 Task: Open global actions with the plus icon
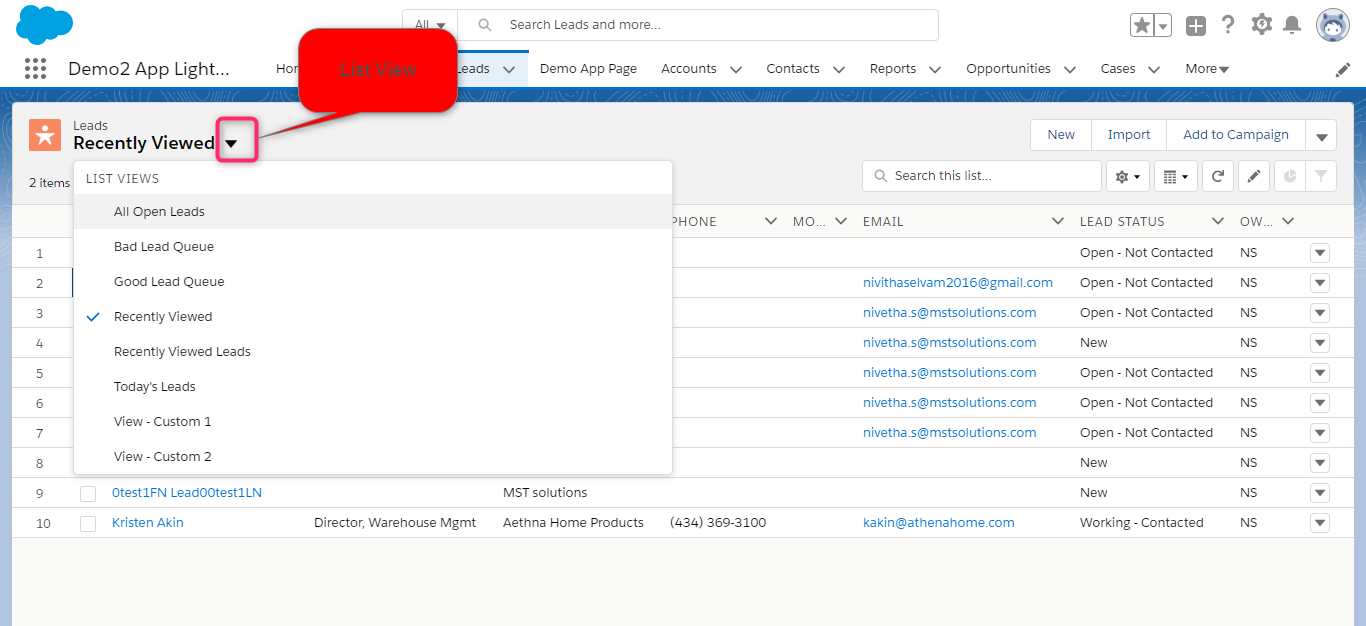point(1195,24)
